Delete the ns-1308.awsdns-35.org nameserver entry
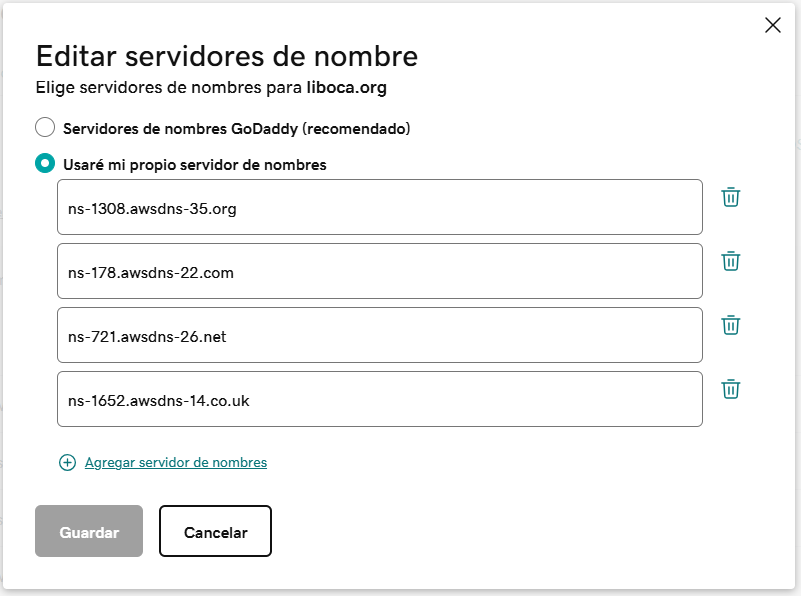This screenshot has width=801, height=596. coord(731,197)
